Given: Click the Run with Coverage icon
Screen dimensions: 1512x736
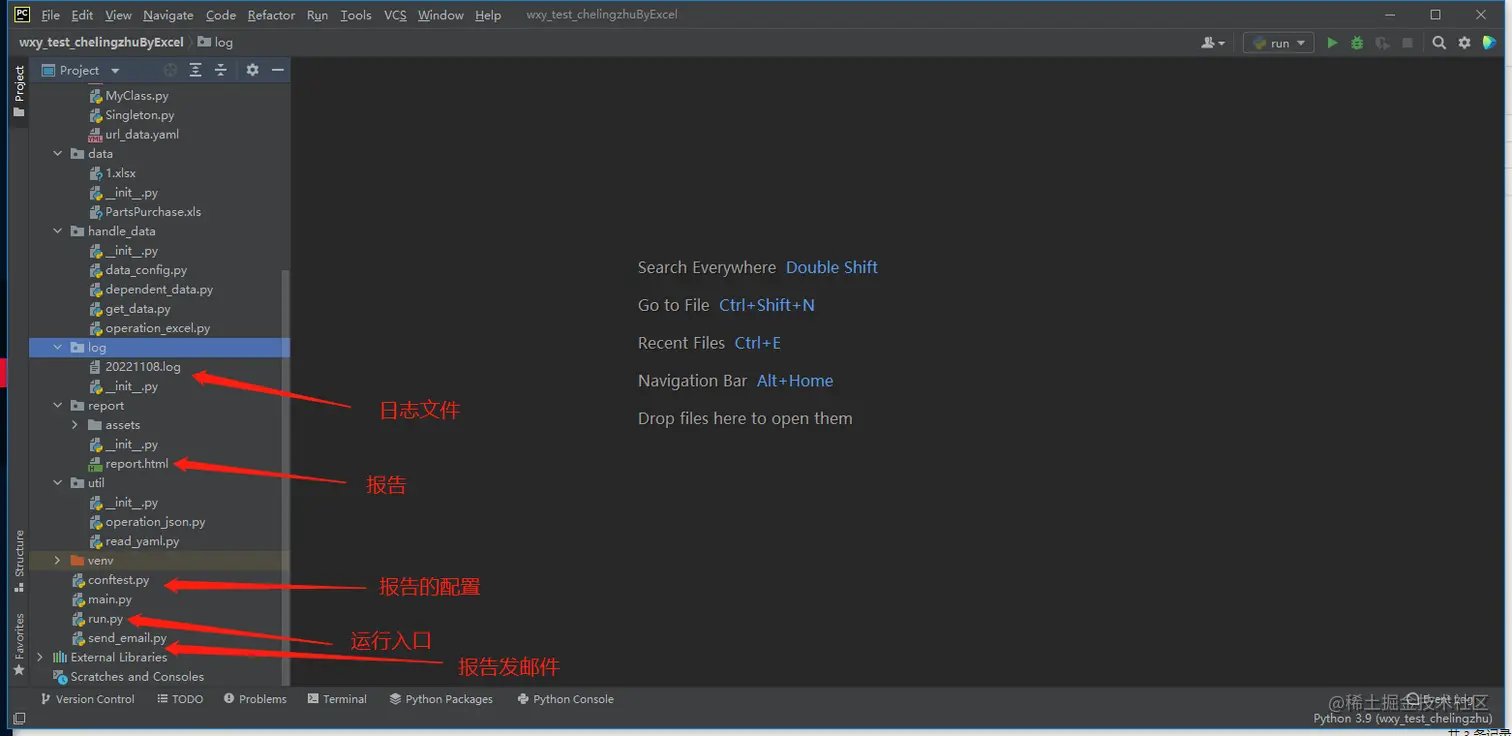Looking at the screenshot, I should pyautogui.click(x=1383, y=43).
